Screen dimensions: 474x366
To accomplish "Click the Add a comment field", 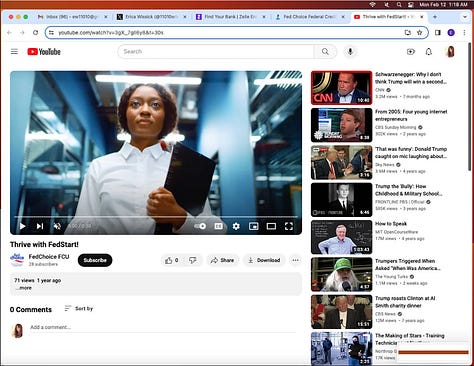I will 163,327.
